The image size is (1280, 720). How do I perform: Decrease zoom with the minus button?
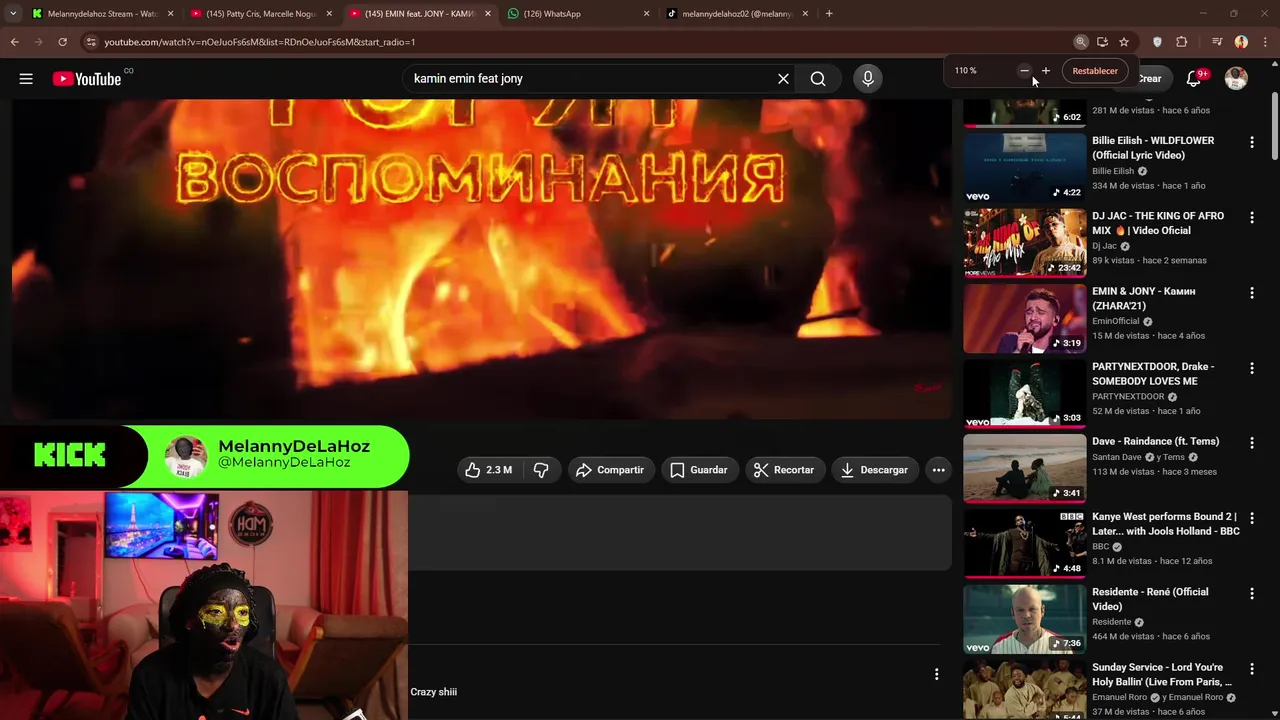click(x=1024, y=71)
